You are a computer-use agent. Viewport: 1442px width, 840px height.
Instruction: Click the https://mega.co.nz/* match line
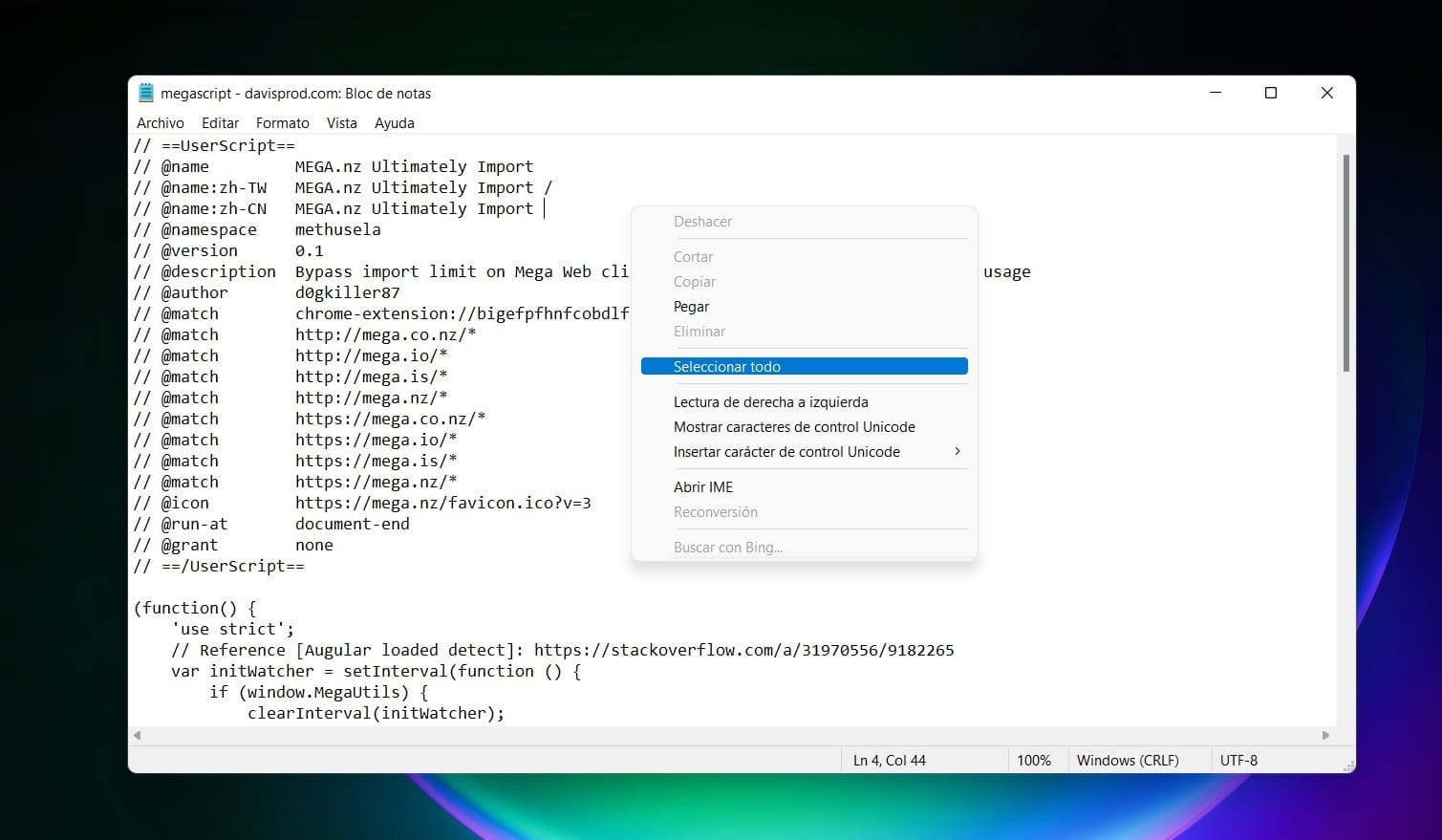pos(310,420)
